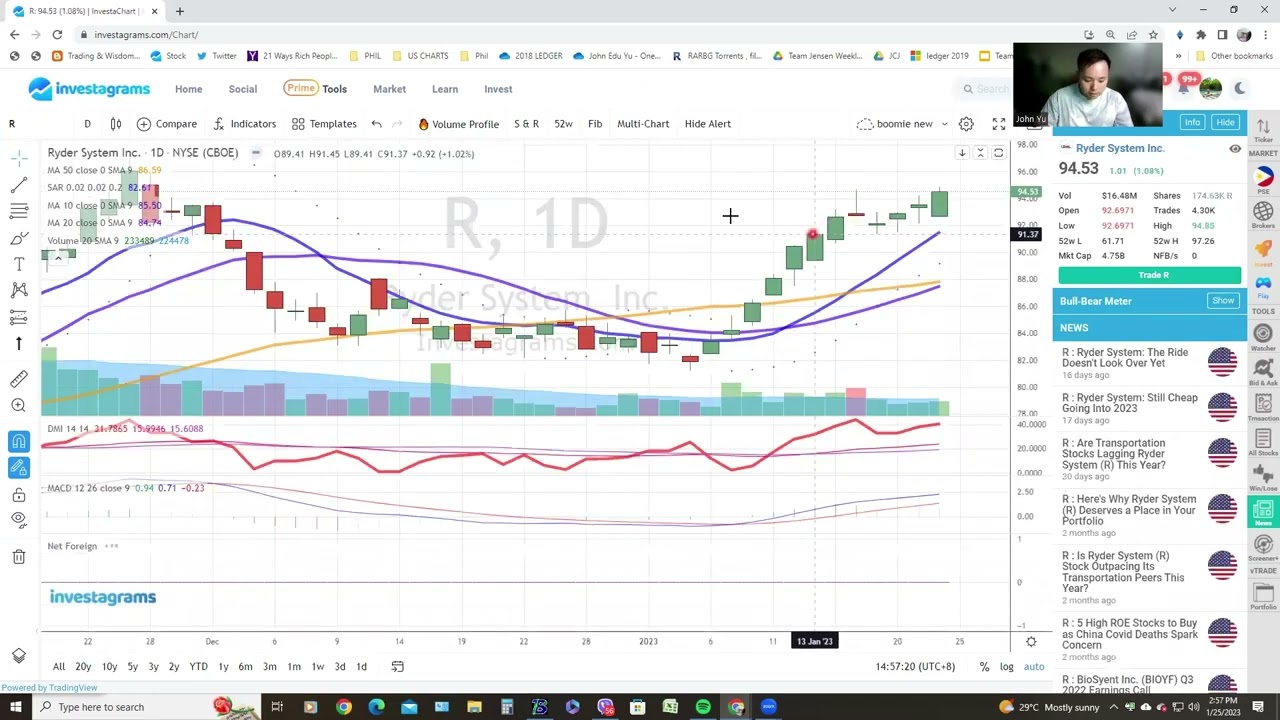
Task: Open the Fibonacci retracement lines tool
Action: (18, 211)
